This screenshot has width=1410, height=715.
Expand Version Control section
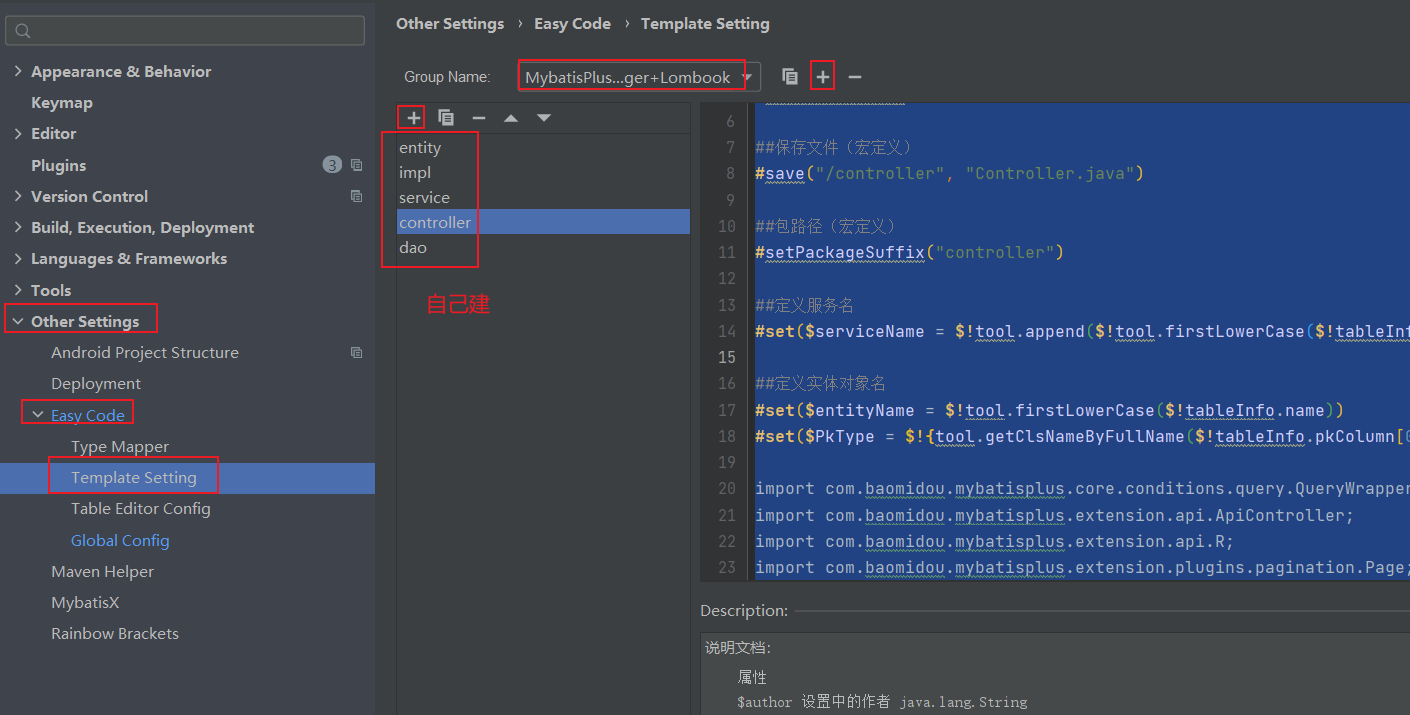[18, 196]
